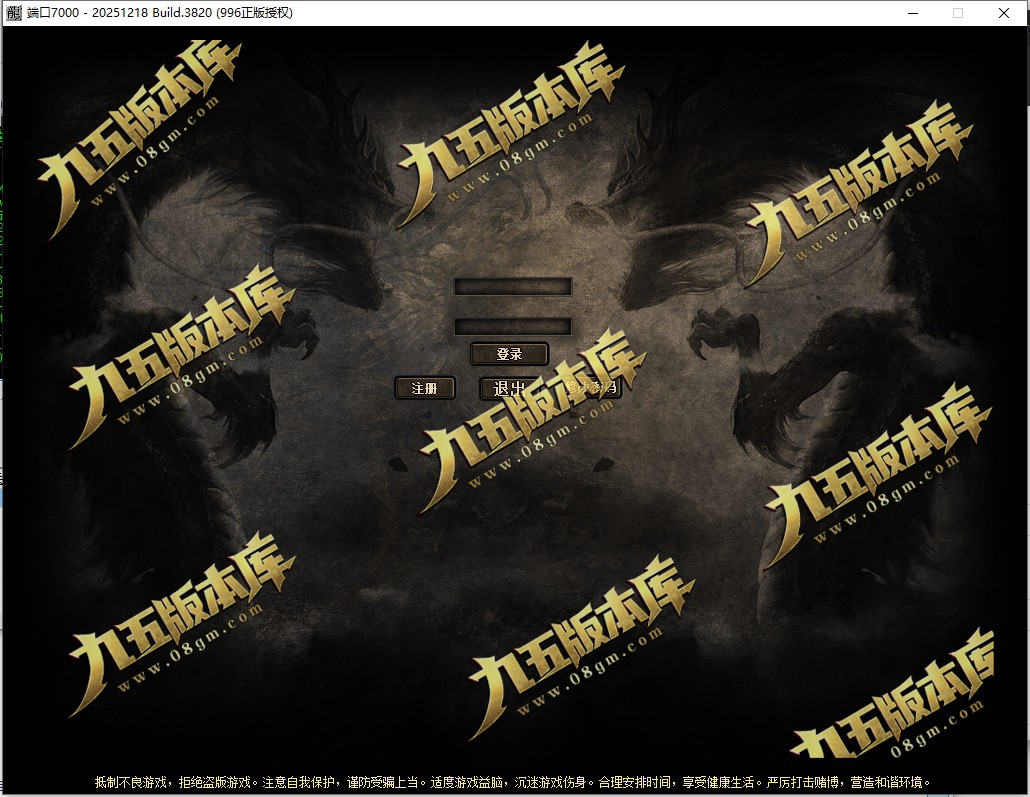Click the password input field

click(x=512, y=327)
